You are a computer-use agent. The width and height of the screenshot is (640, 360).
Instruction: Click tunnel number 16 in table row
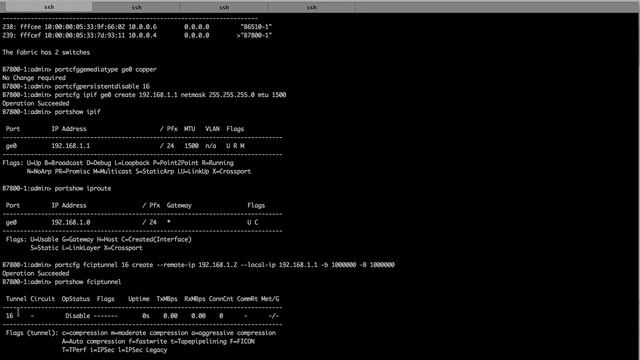(x=9, y=316)
